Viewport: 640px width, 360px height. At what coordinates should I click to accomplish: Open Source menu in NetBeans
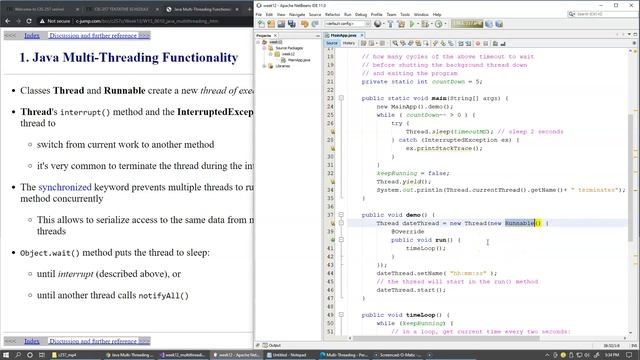pyautogui.click(x=315, y=14)
